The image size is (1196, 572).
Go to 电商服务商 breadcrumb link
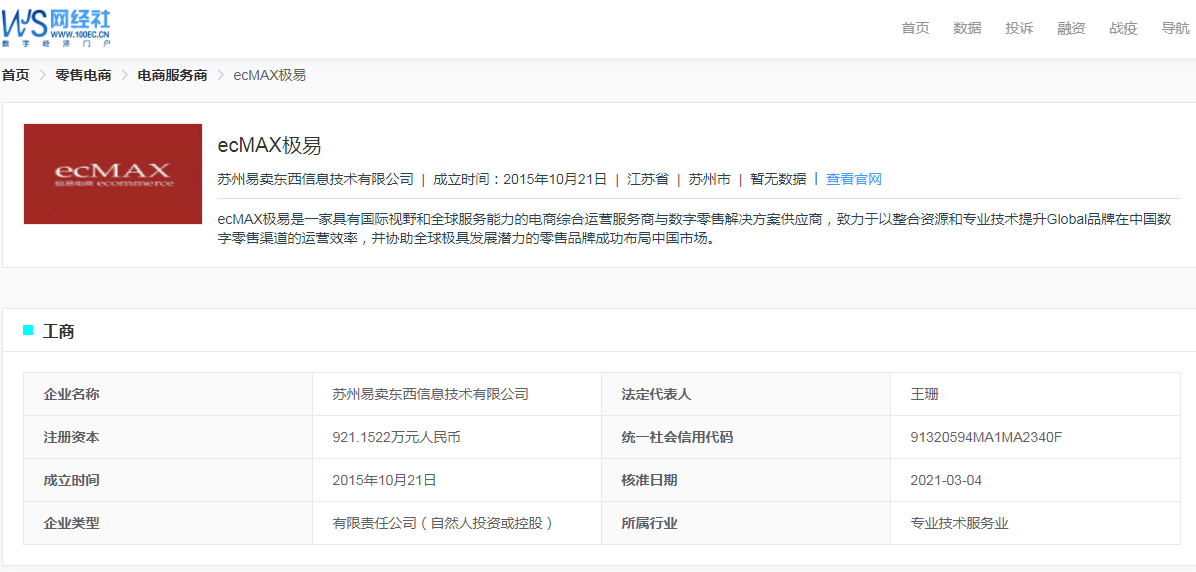pos(172,76)
